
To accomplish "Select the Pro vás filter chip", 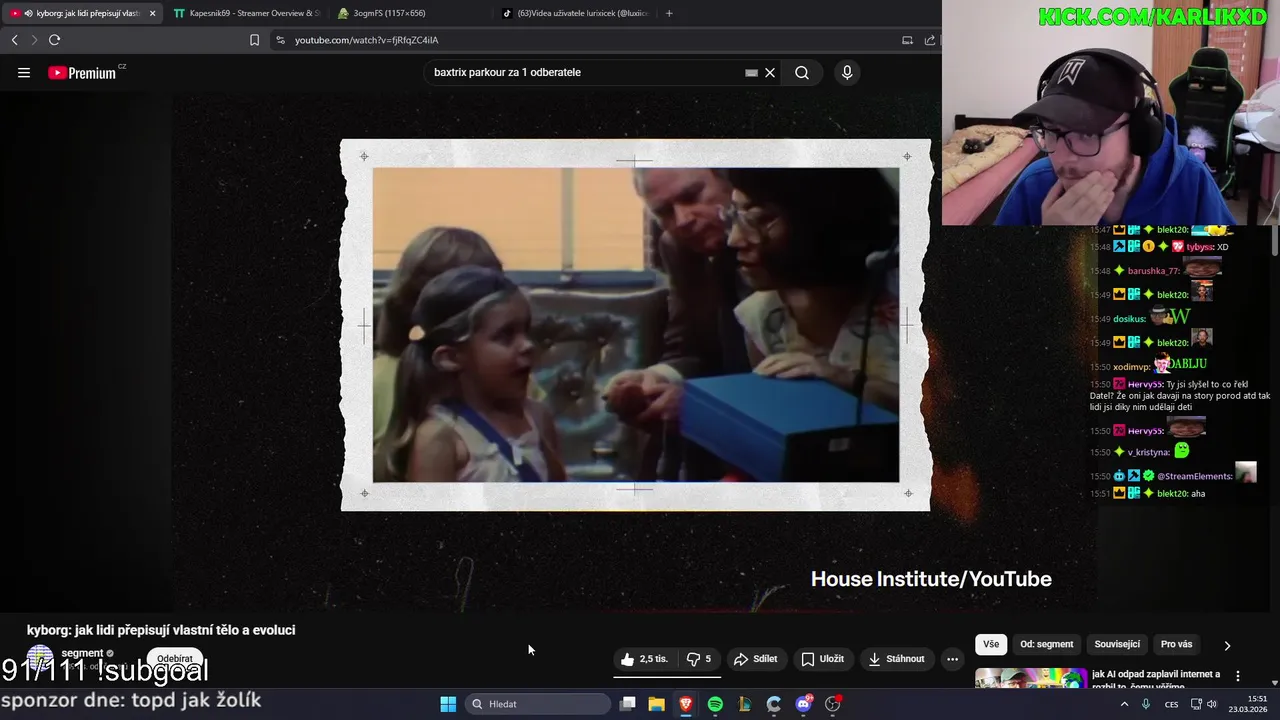I will coord(1176,645).
